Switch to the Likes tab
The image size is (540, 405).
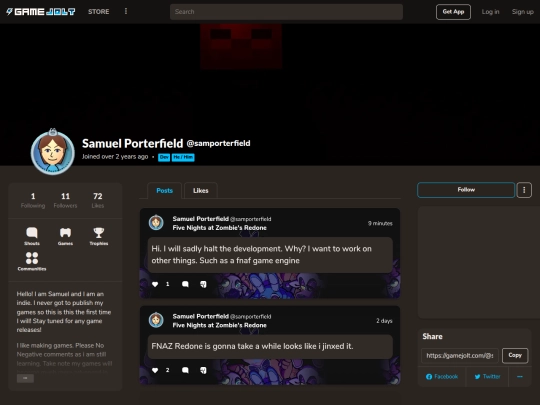pyautogui.click(x=200, y=190)
